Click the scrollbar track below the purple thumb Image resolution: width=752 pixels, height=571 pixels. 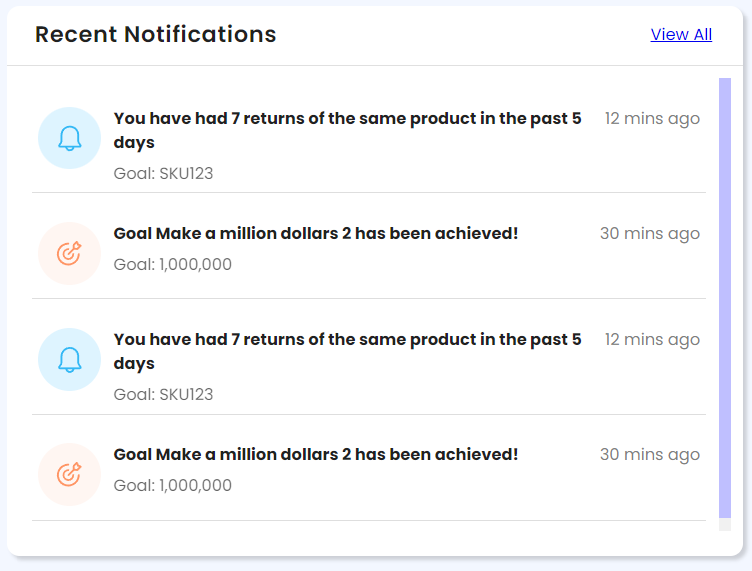pyautogui.click(x=725, y=524)
